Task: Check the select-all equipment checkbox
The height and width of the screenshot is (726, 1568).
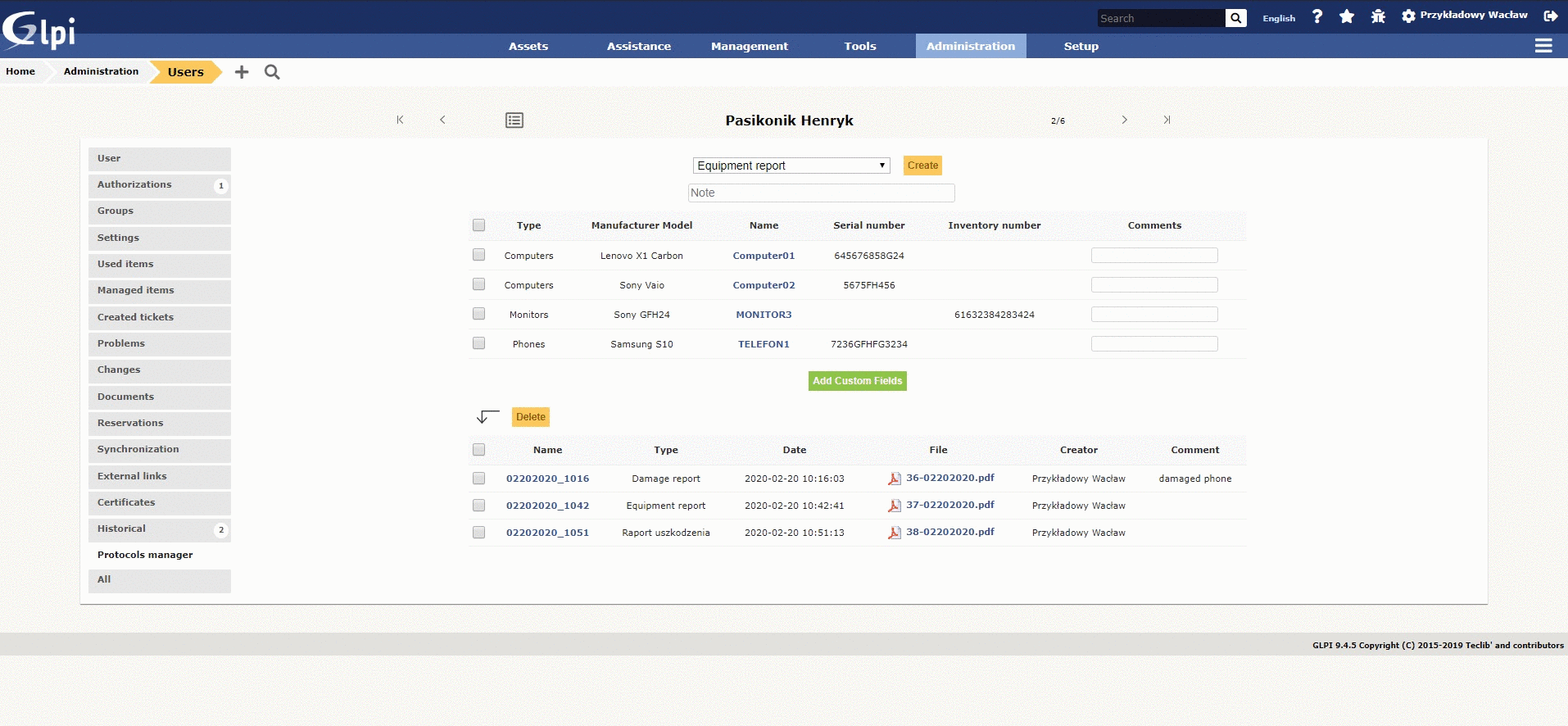Action: point(479,225)
